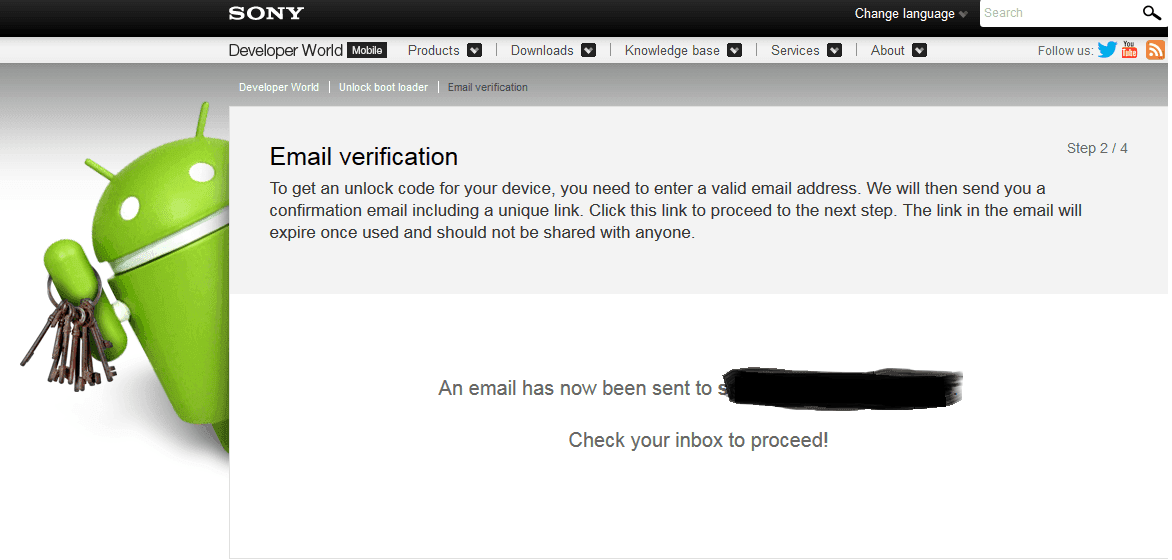
Task: Go to Developer World breadcrumb link
Action: click(279, 87)
